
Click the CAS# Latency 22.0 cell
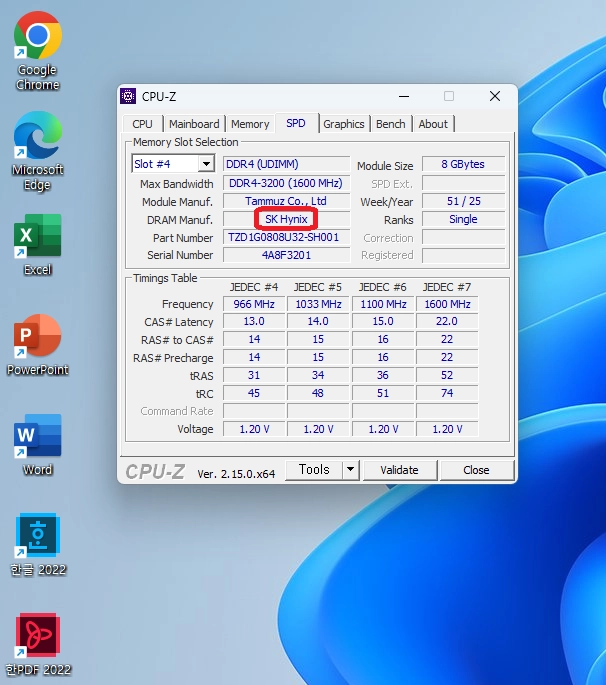pos(447,322)
